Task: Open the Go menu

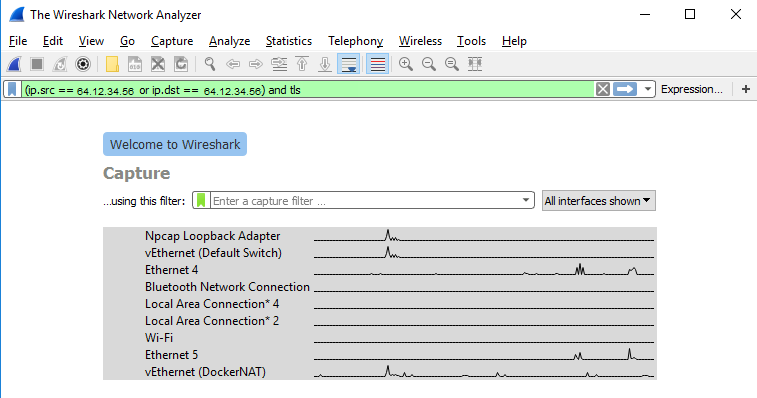Action: [127, 41]
